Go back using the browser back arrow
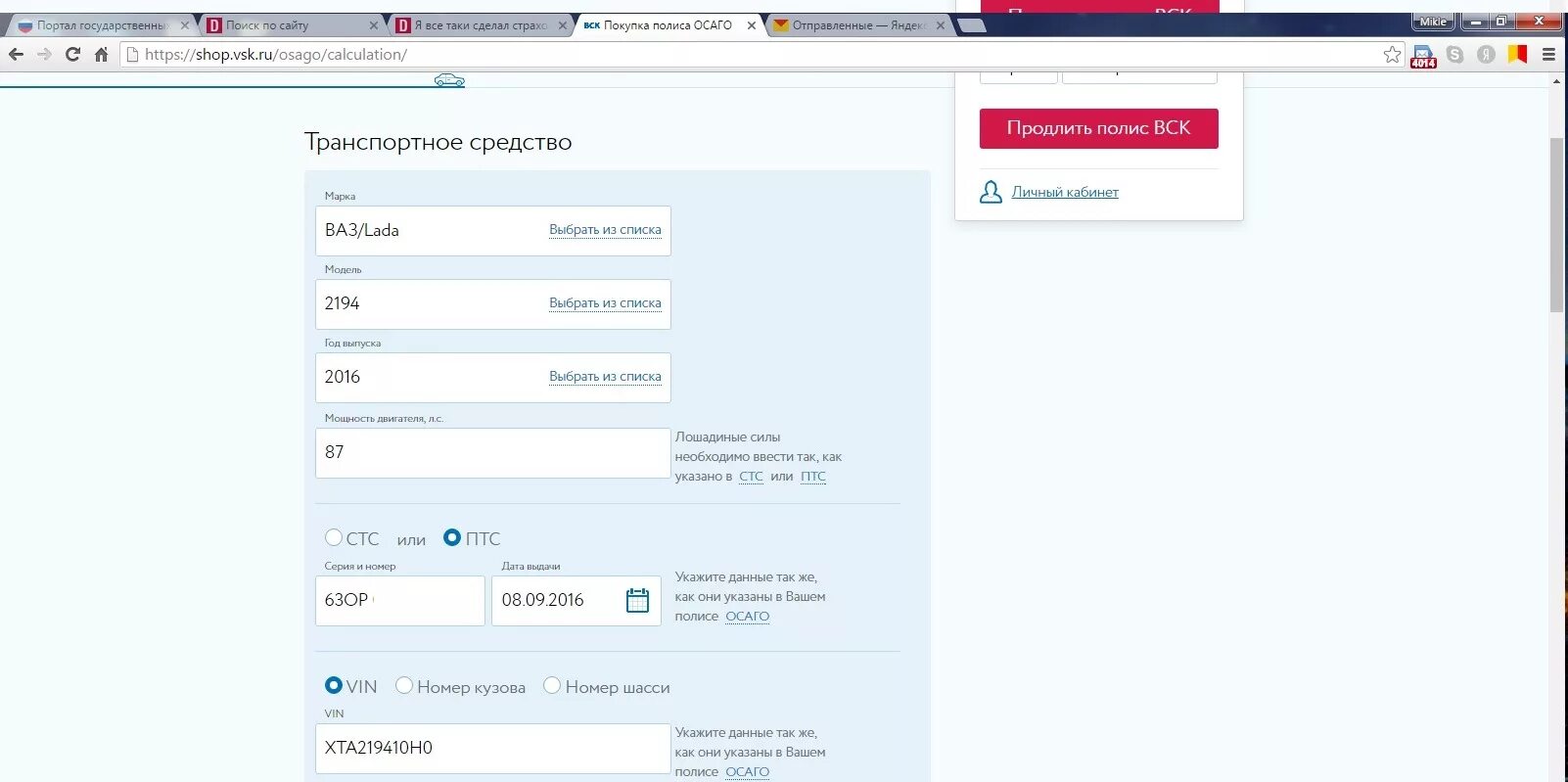The width and height of the screenshot is (1568, 782). (16, 55)
